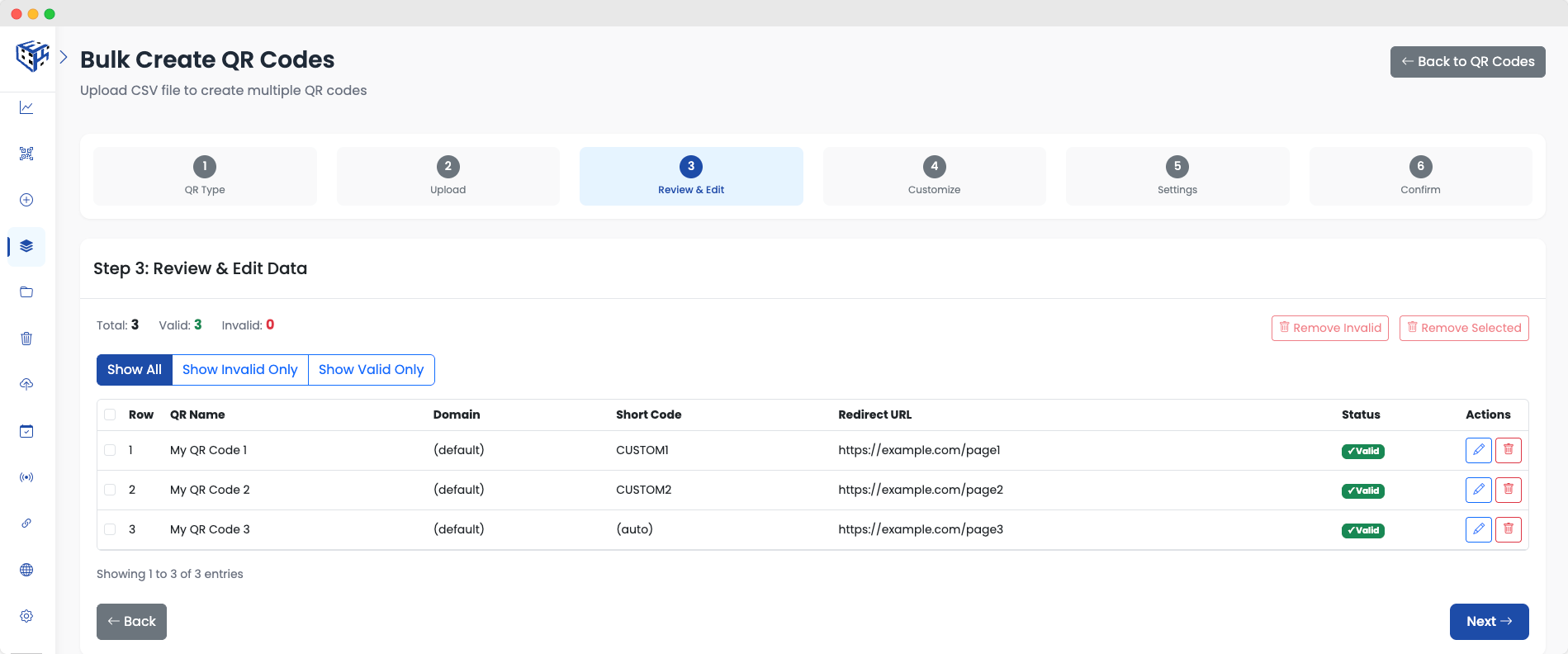The width and height of the screenshot is (1568, 654).
Task: Switch to Show Valid Only filter
Action: pyautogui.click(x=371, y=370)
